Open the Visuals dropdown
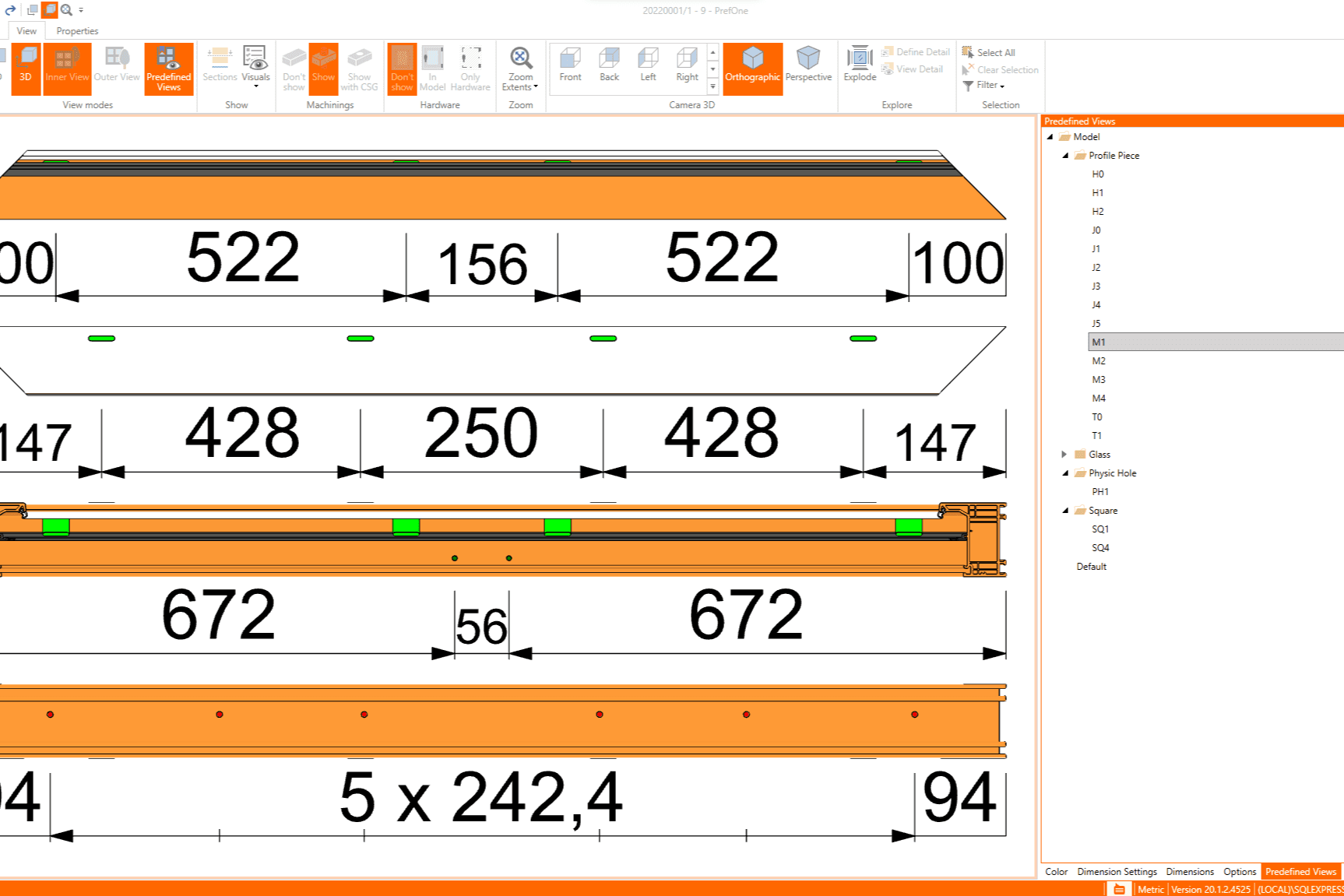This screenshot has height=896, width=1344. click(x=255, y=68)
